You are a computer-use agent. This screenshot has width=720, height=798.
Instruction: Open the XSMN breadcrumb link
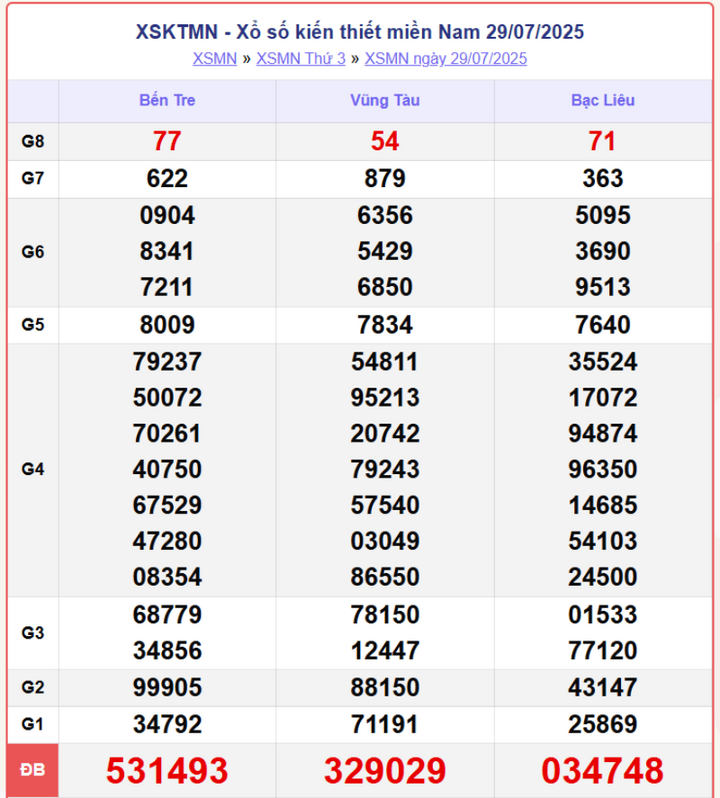(x=215, y=59)
